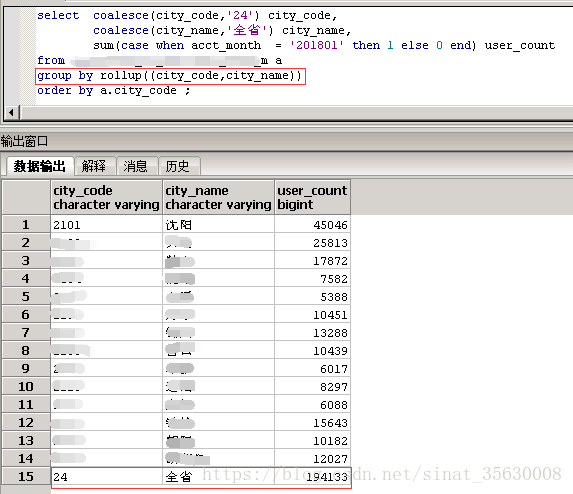
Task: Open the 解释 tab
Action: pyautogui.click(x=94, y=166)
